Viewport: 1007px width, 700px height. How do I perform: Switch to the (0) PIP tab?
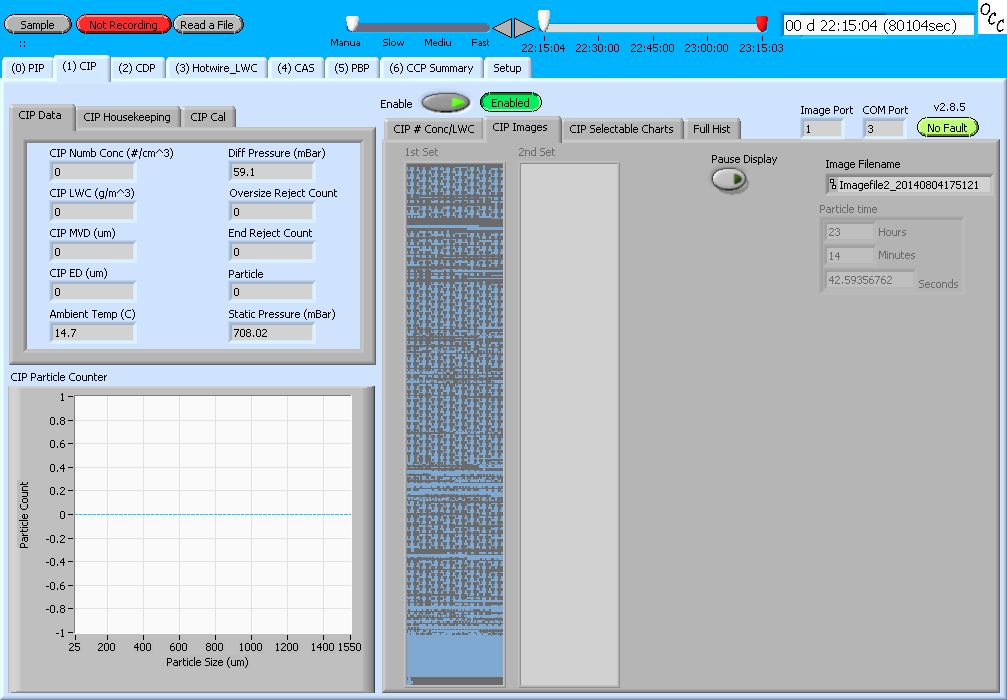pos(28,68)
